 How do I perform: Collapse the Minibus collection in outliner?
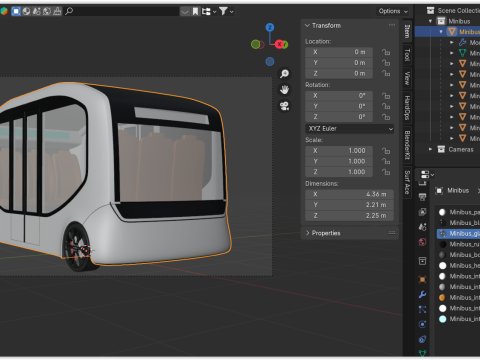pos(430,21)
